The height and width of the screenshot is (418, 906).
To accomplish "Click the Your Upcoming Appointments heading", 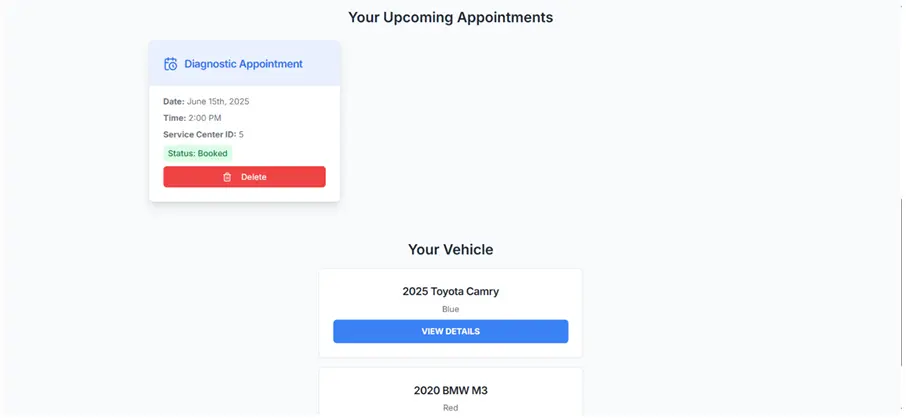I will click(450, 17).
